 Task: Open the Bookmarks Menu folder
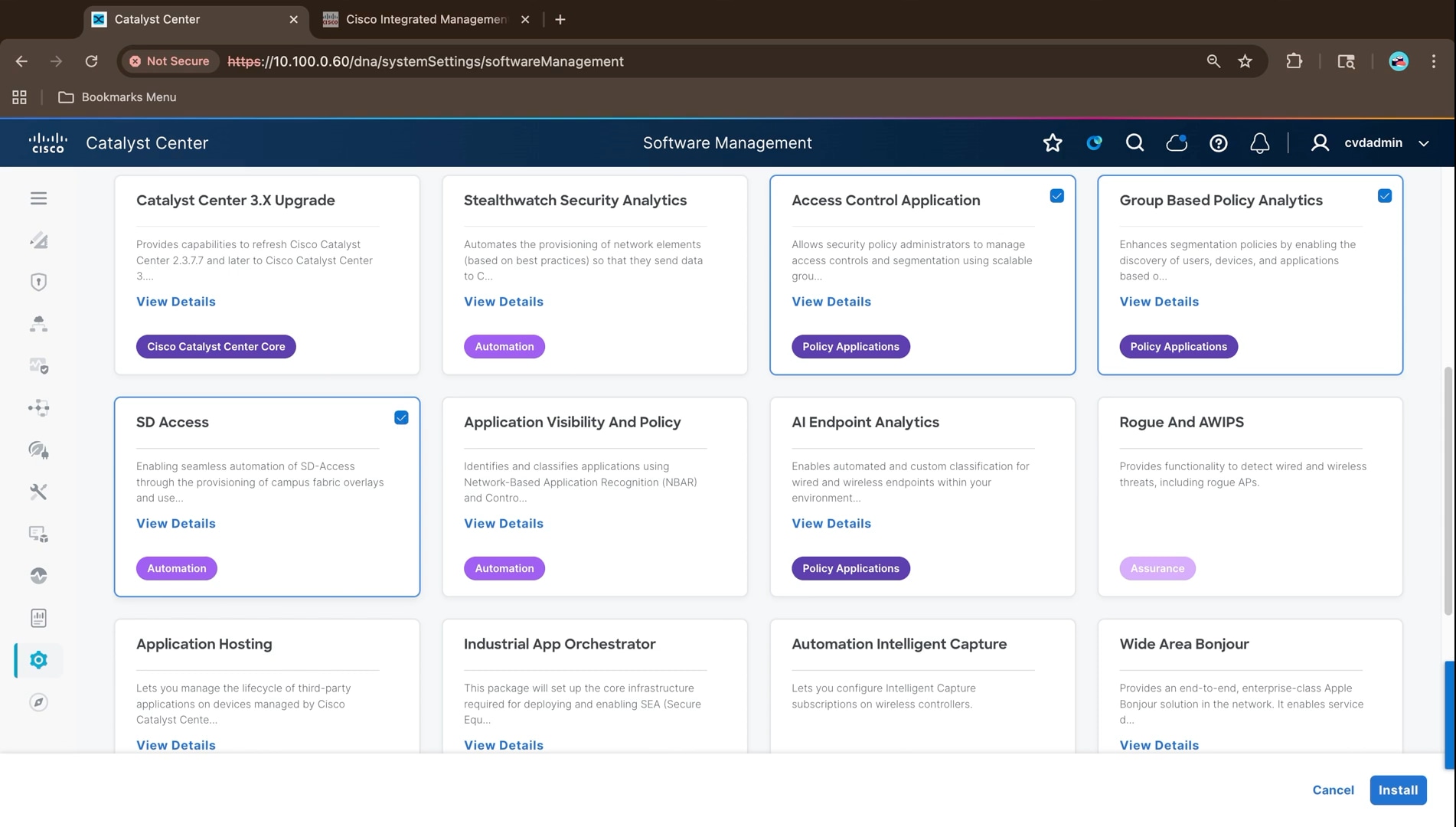pyautogui.click(x=117, y=97)
